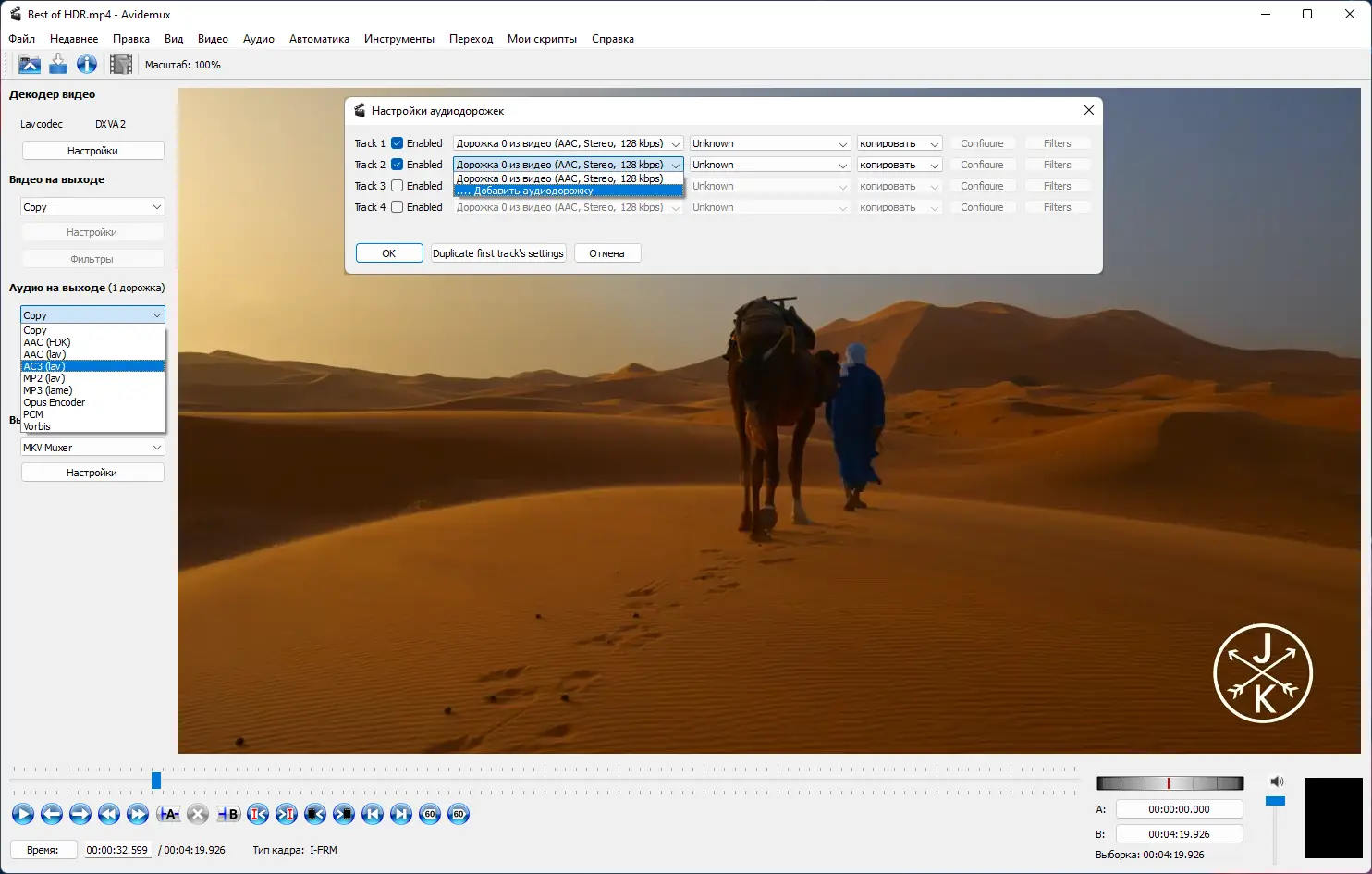
Task: Set marker B at current position
Action: (x=228, y=814)
